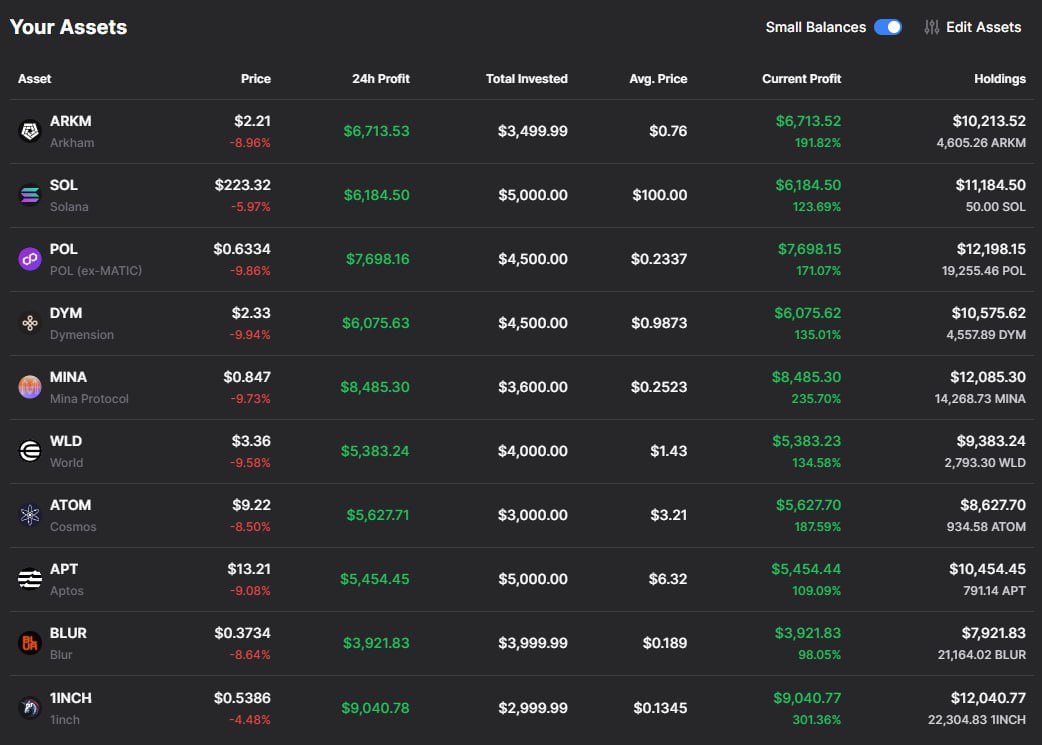Click SOL price $223.32
Image resolution: width=1042 pixels, height=745 pixels.
pos(243,185)
